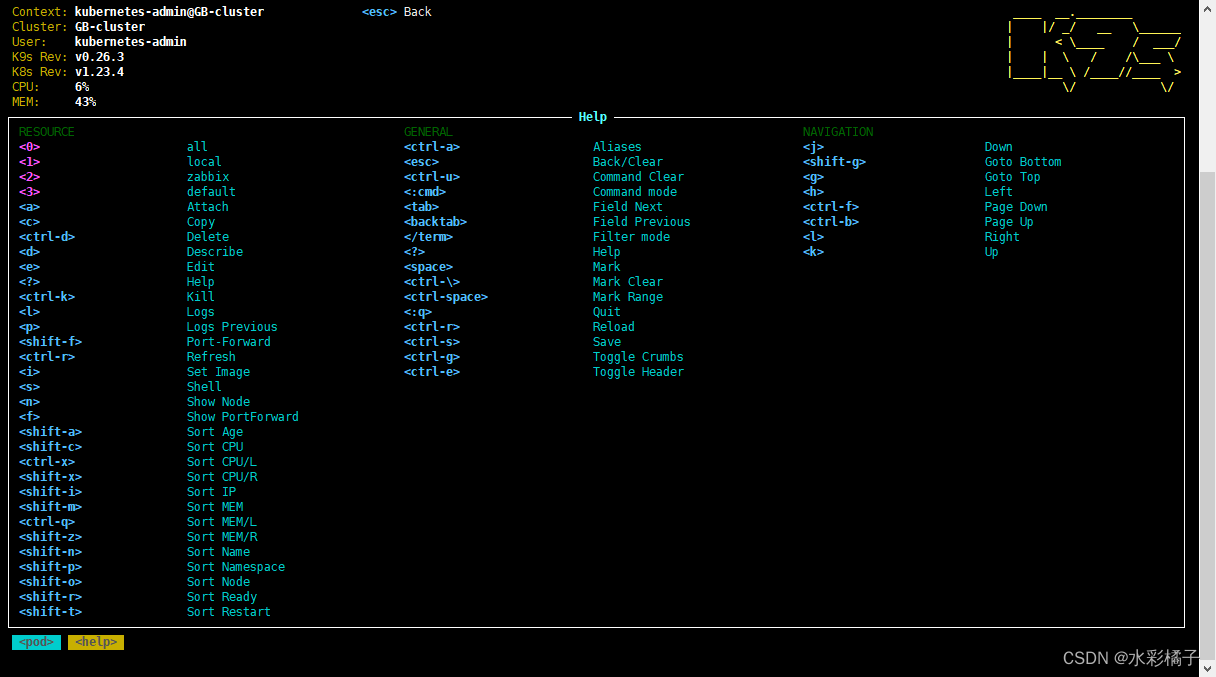The height and width of the screenshot is (677, 1216).
Task: Click the Sort MEM/L entry
Action: [222, 522]
